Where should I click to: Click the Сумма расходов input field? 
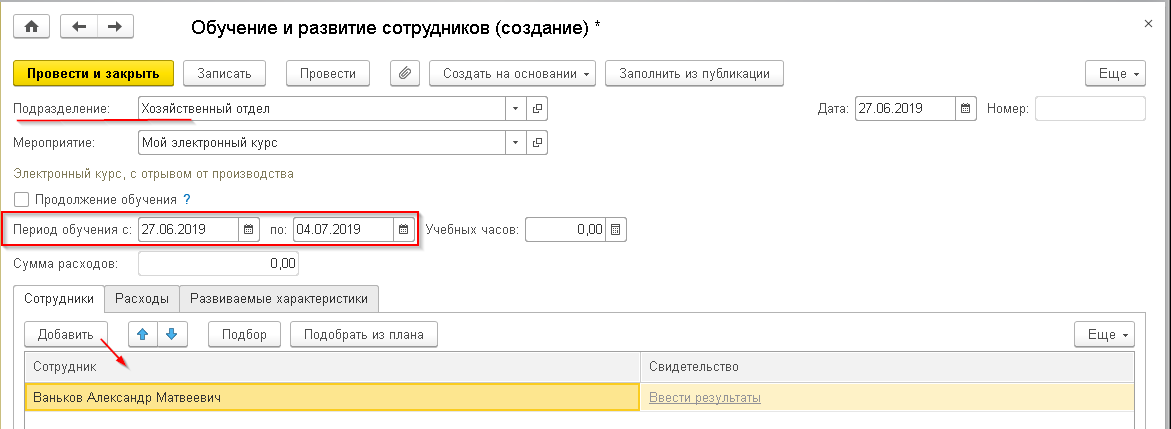coord(218,264)
